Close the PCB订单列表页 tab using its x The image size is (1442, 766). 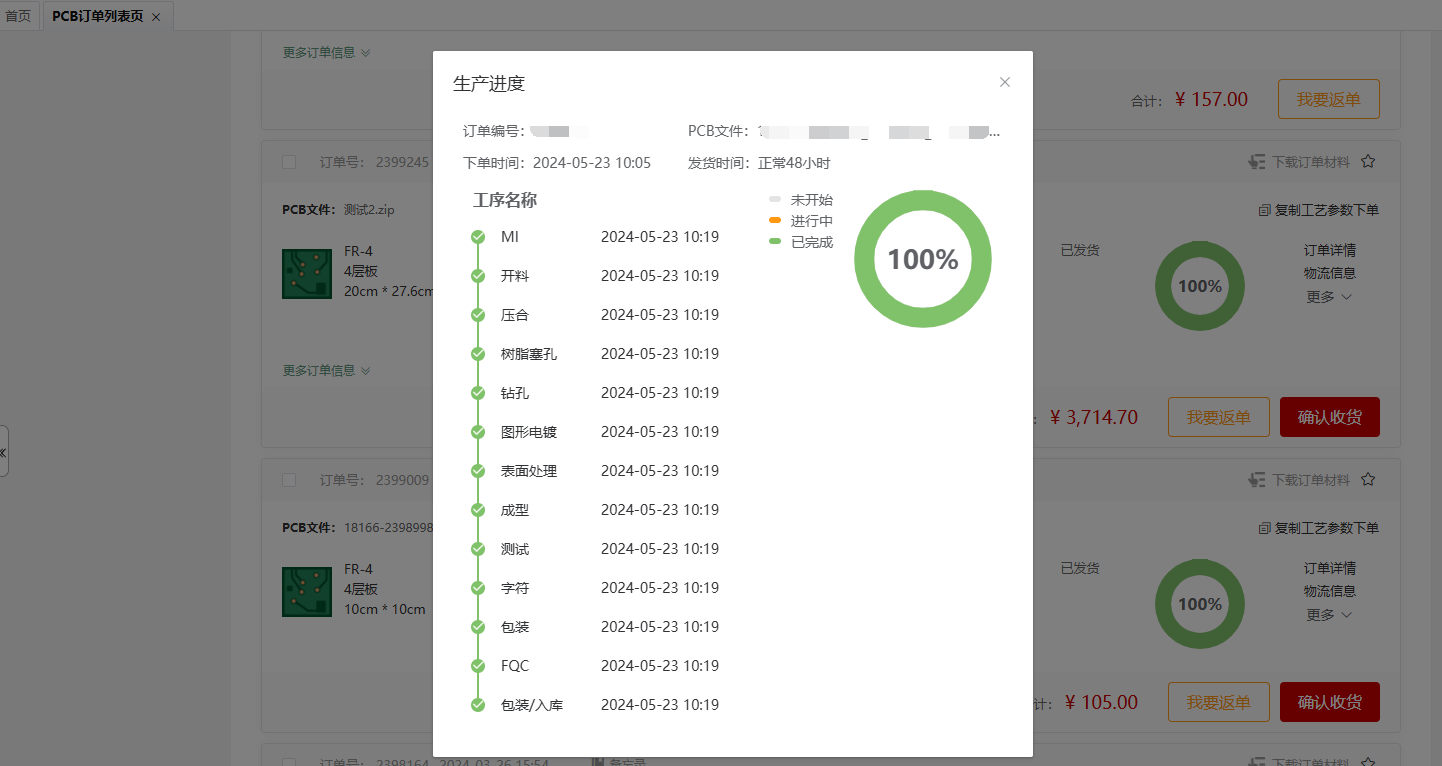(x=156, y=17)
